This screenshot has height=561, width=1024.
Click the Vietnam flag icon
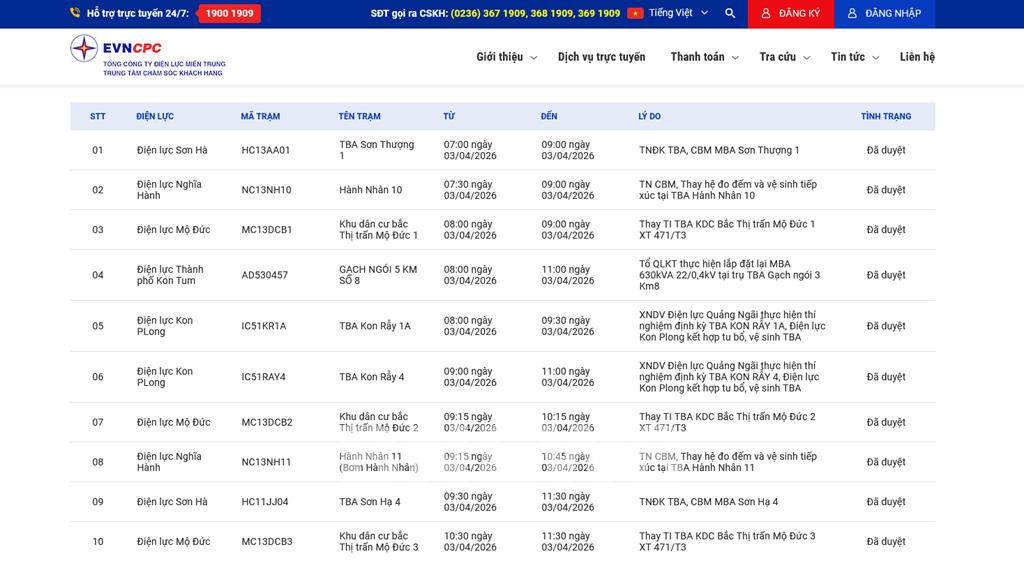coord(635,14)
